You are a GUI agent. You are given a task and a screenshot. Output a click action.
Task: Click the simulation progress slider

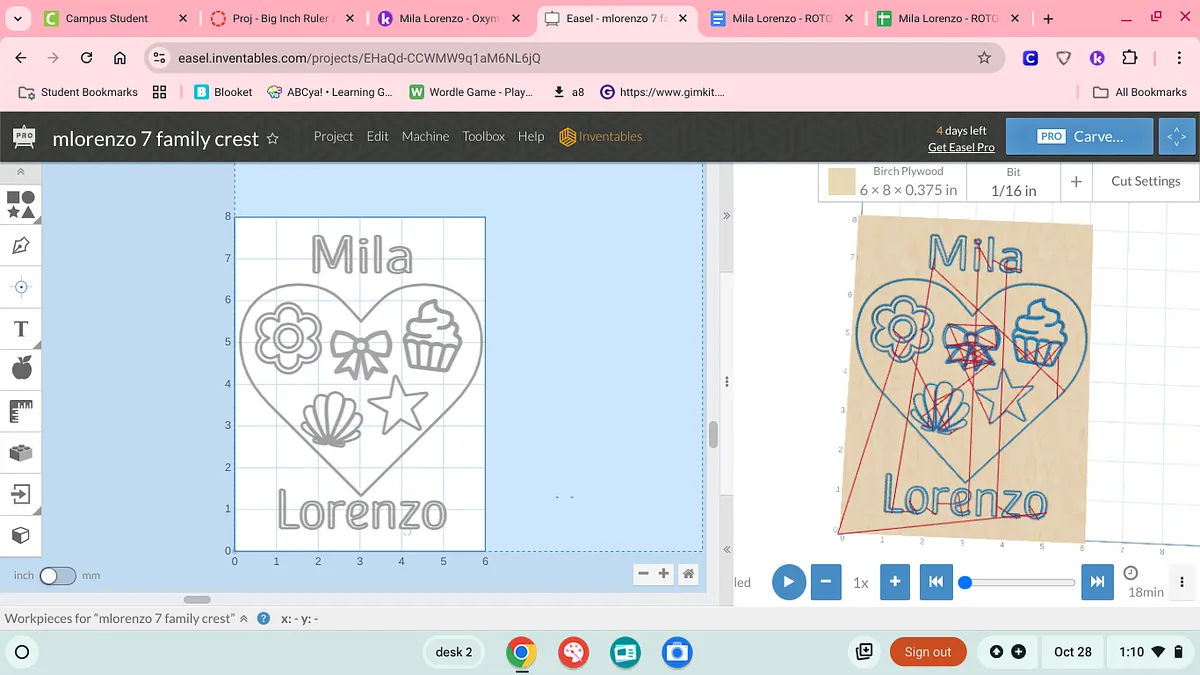[x=1019, y=582]
